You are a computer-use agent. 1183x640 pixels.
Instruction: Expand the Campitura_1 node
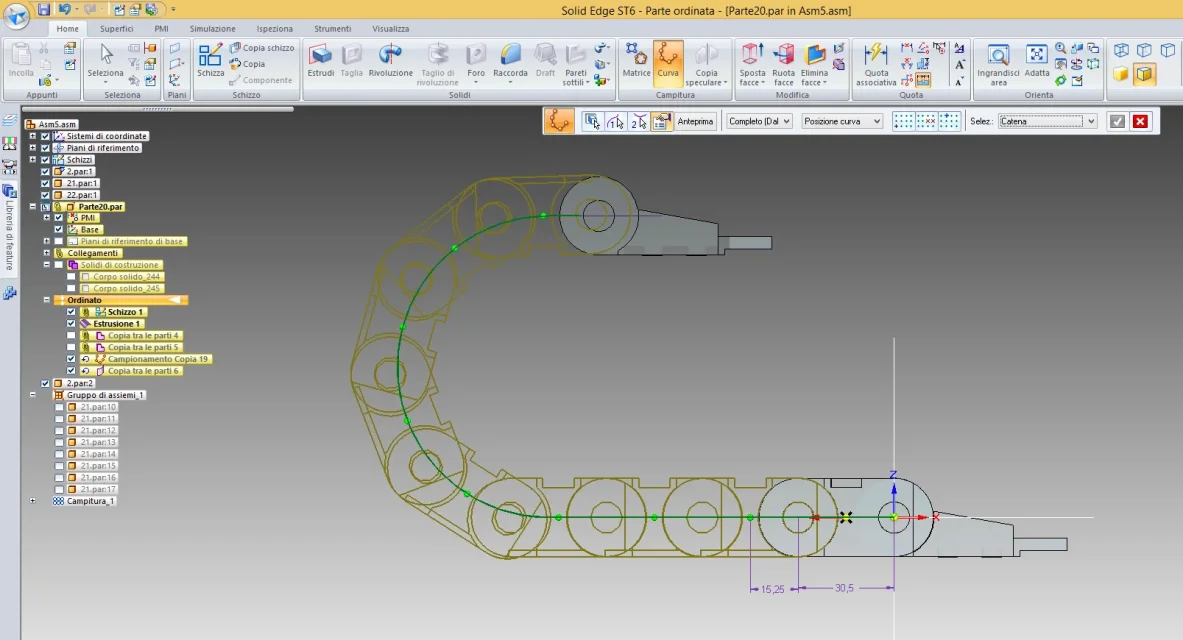[x=32, y=500]
